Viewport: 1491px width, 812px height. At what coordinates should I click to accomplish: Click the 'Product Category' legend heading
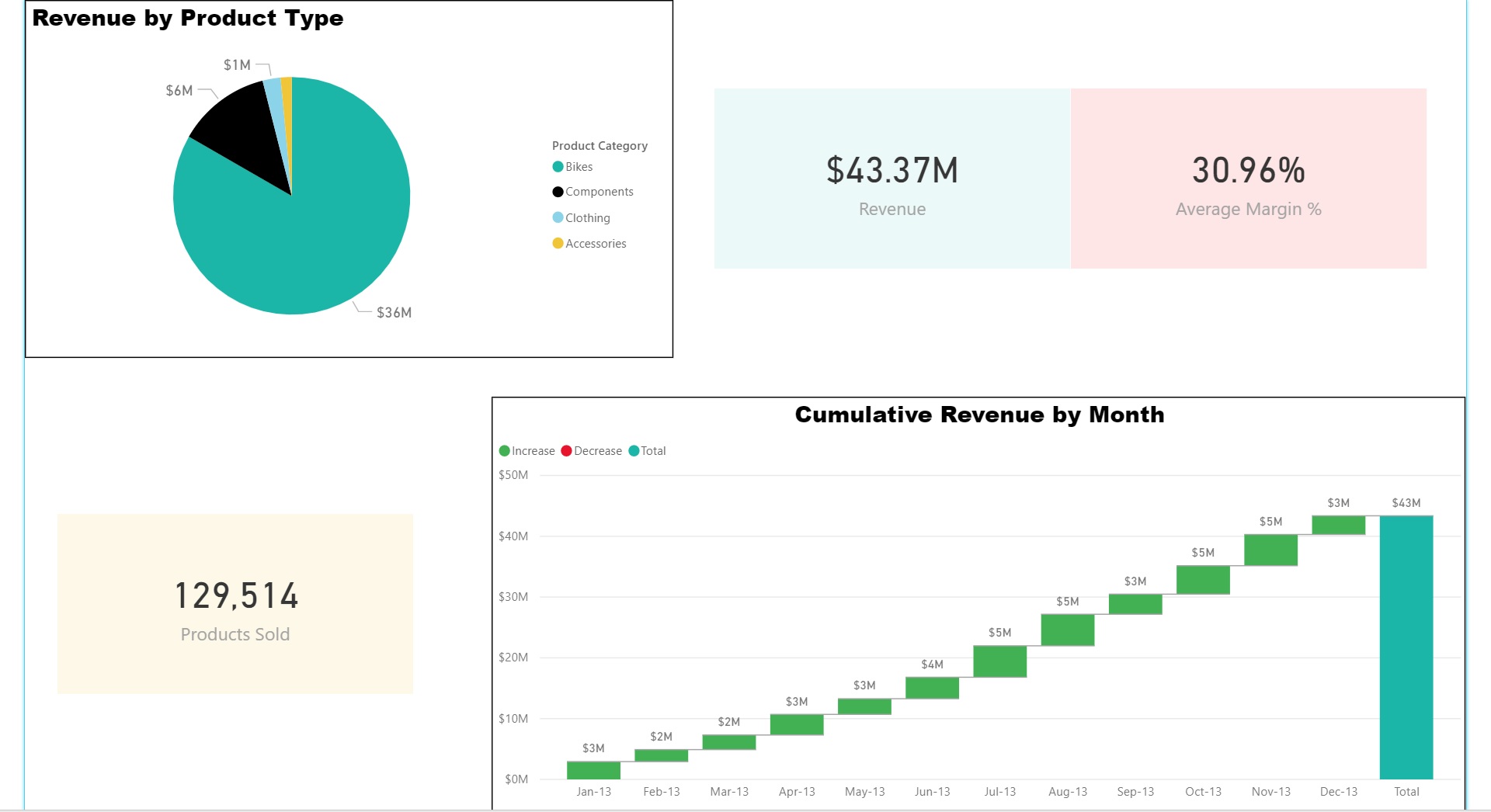600,146
